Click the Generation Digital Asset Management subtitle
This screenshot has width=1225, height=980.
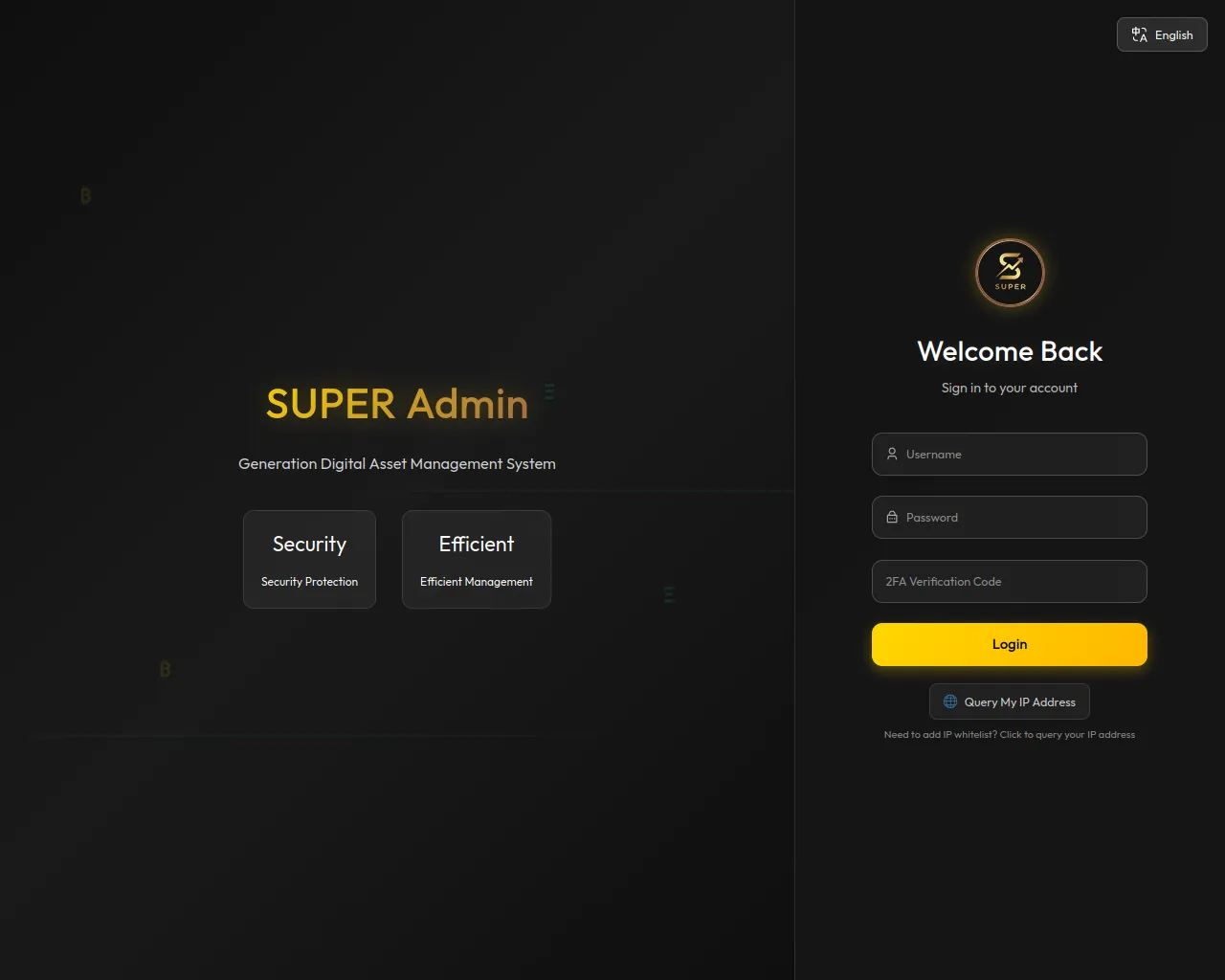point(397,464)
